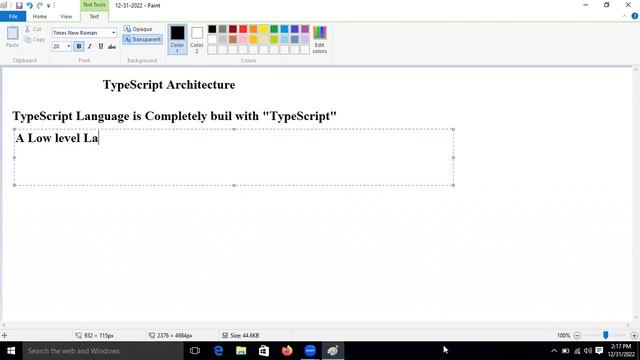Open the Times New Roman font dropdown
The image size is (640, 360).
coord(113,33)
